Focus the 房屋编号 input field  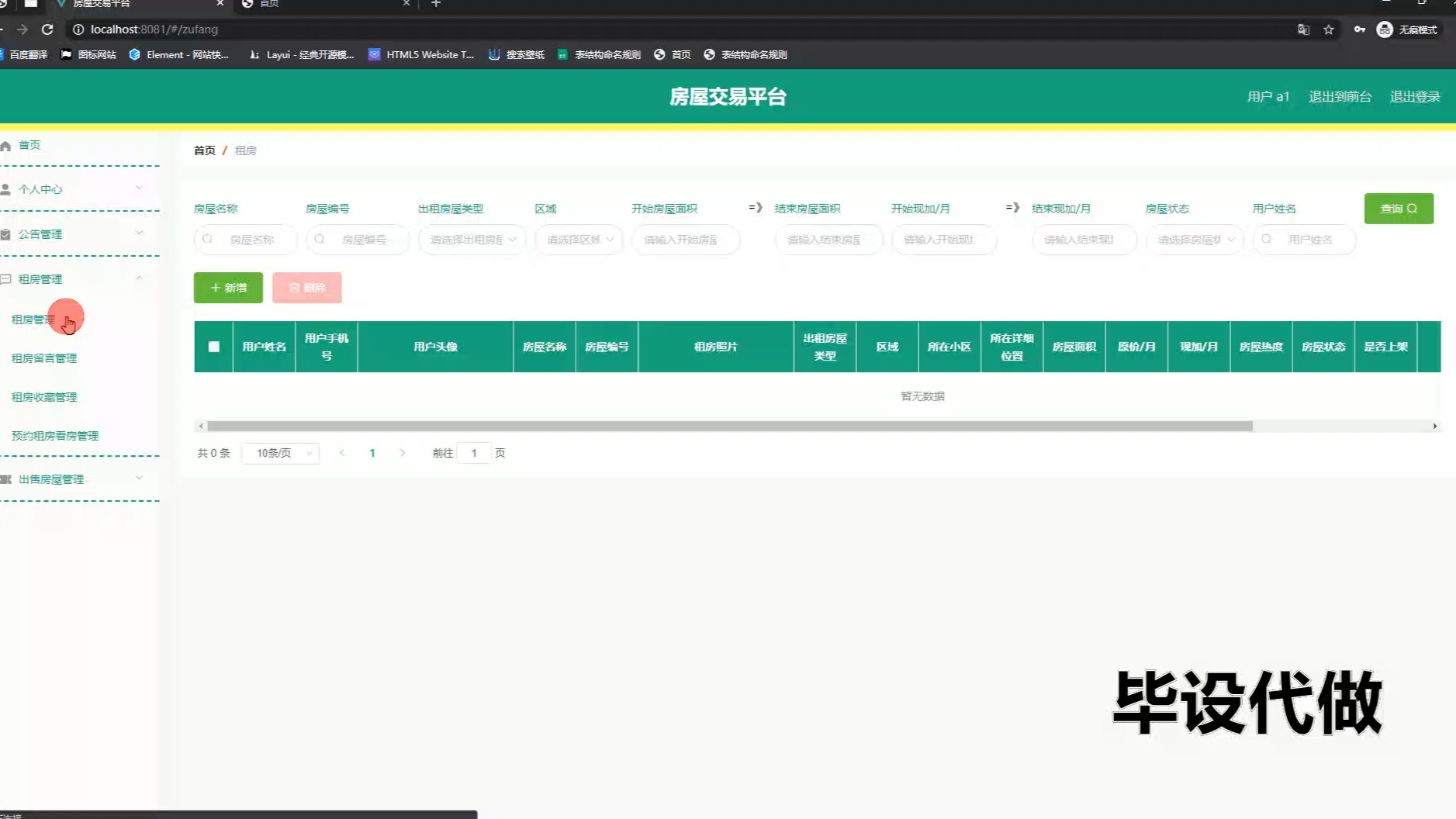(x=358, y=240)
